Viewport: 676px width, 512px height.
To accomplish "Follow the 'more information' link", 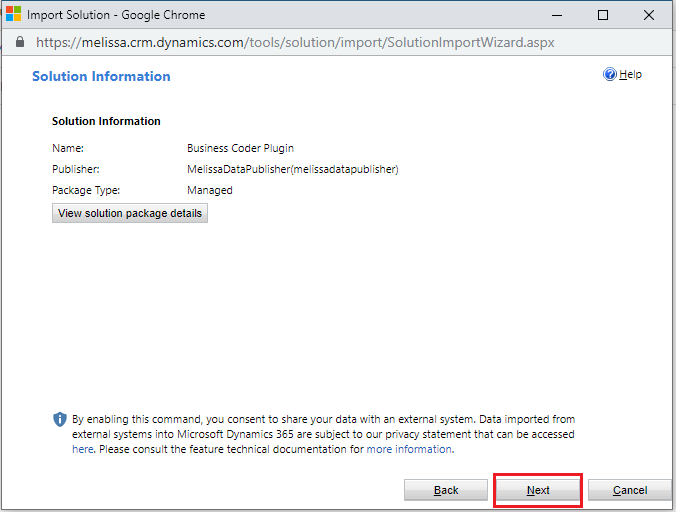I will pos(409,450).
